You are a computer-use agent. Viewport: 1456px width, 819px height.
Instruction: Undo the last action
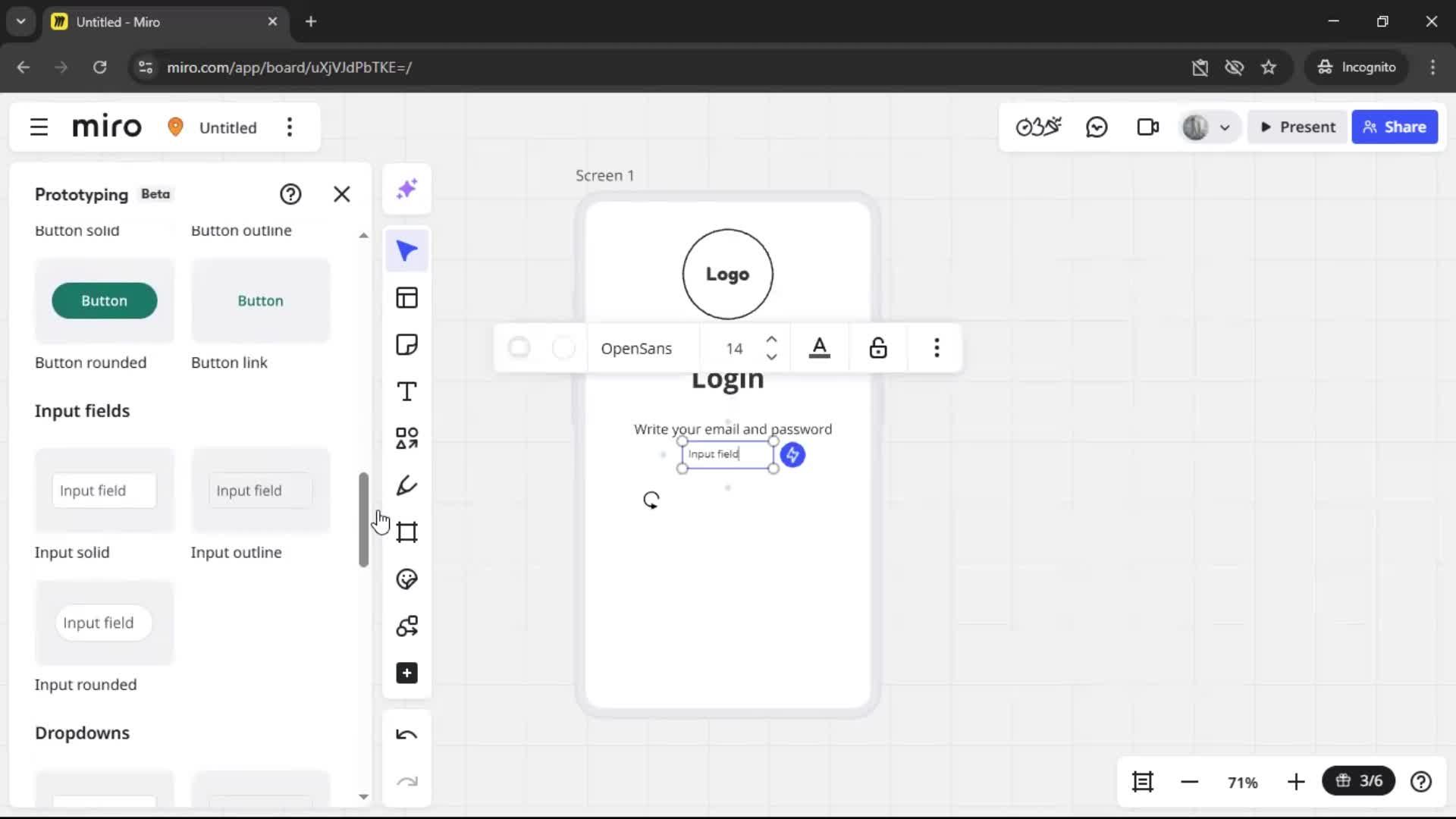coord(407,735)
